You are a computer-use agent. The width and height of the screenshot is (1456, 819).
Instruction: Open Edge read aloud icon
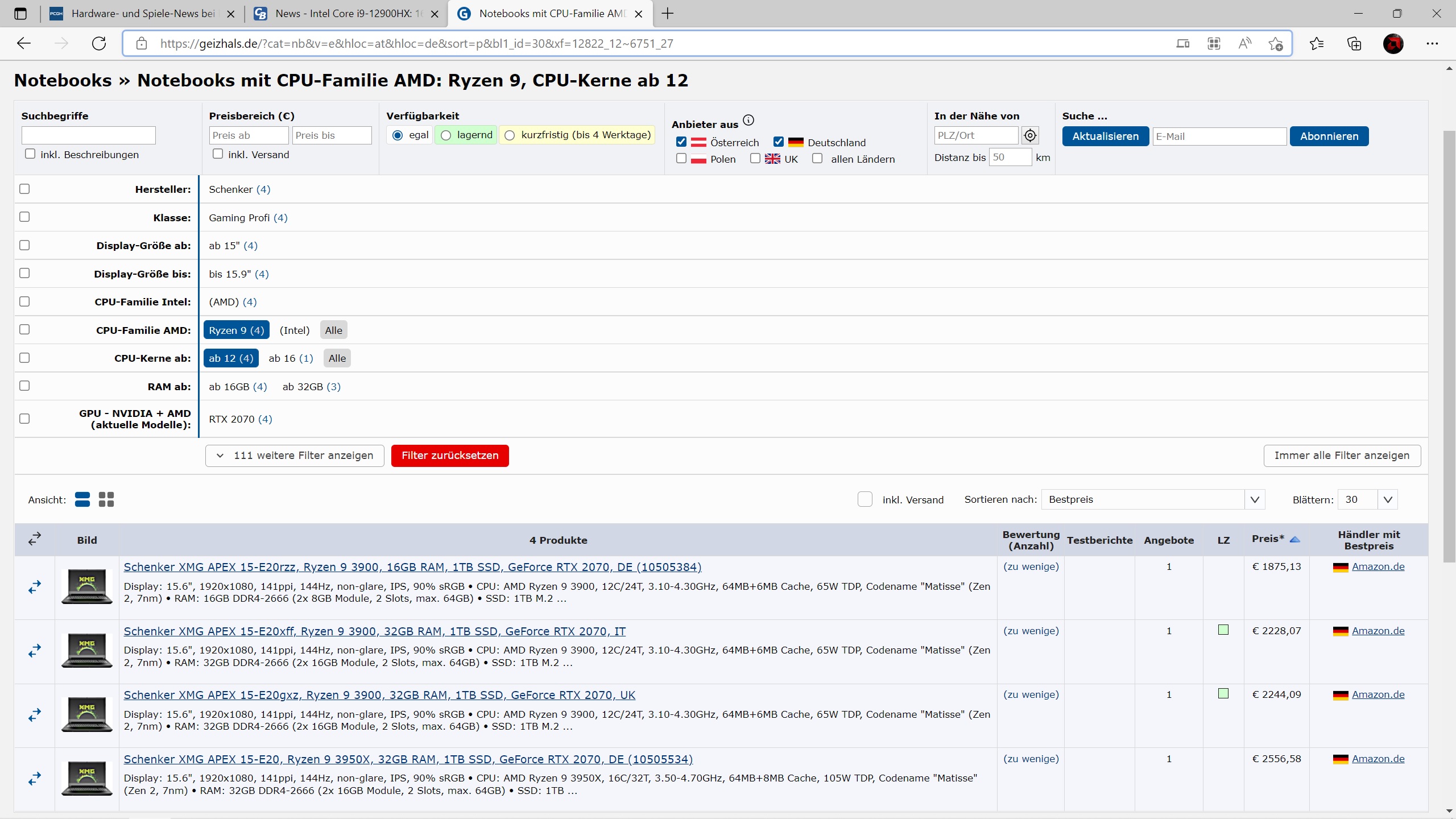(x=1244, y=44)
